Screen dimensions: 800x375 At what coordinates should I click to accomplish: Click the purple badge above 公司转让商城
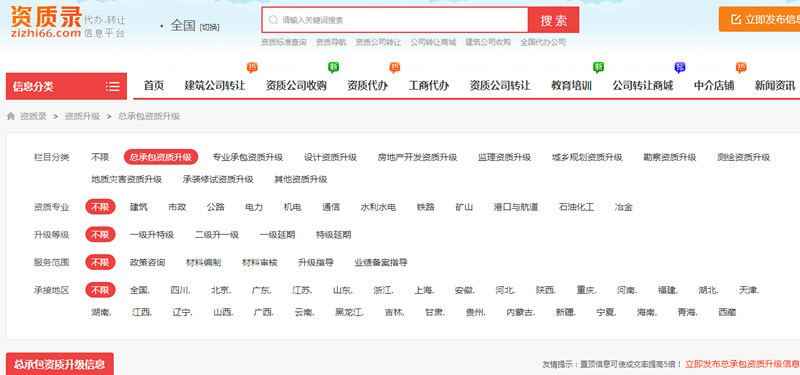coord(680,67)
